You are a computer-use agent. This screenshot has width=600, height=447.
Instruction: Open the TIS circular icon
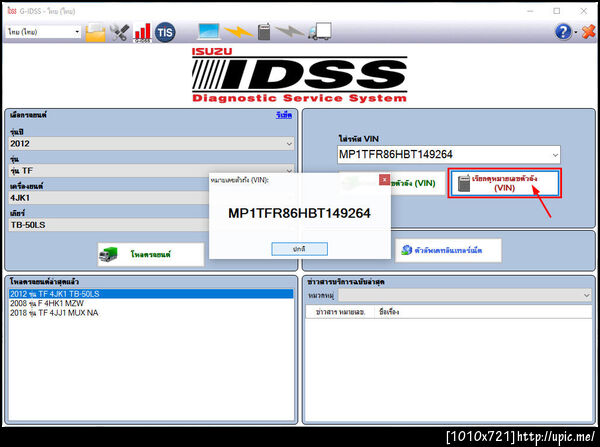[x=165, y=32]
